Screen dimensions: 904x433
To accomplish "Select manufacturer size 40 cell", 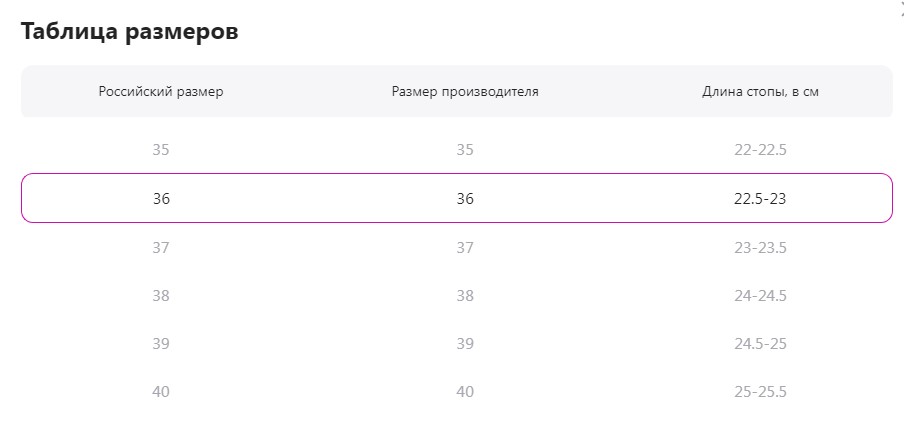I will pyautogui.click(x=465, y=391).
